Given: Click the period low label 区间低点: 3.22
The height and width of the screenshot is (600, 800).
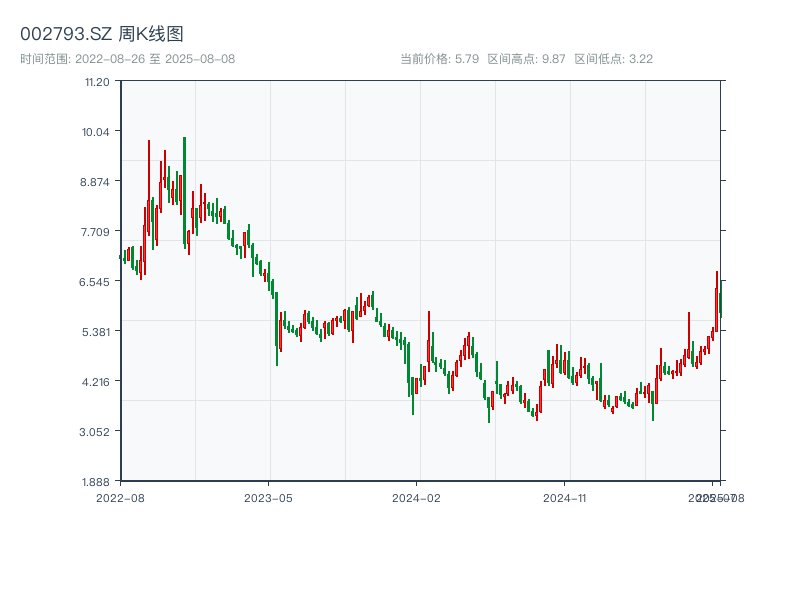Looking at the screenshot, I should point(614,59).
